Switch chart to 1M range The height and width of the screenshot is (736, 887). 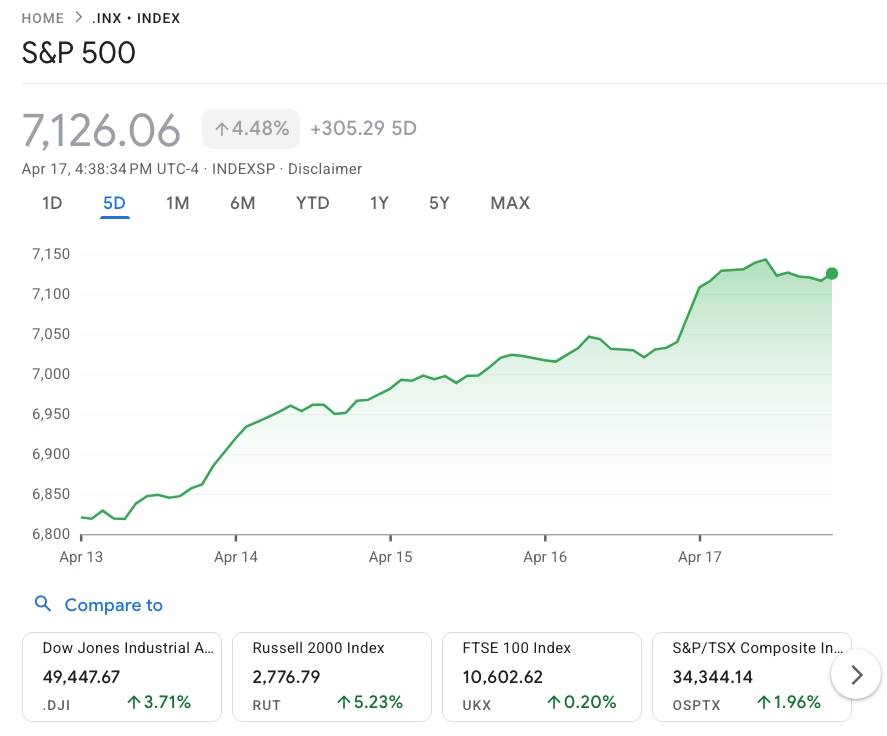pos(177,203)
